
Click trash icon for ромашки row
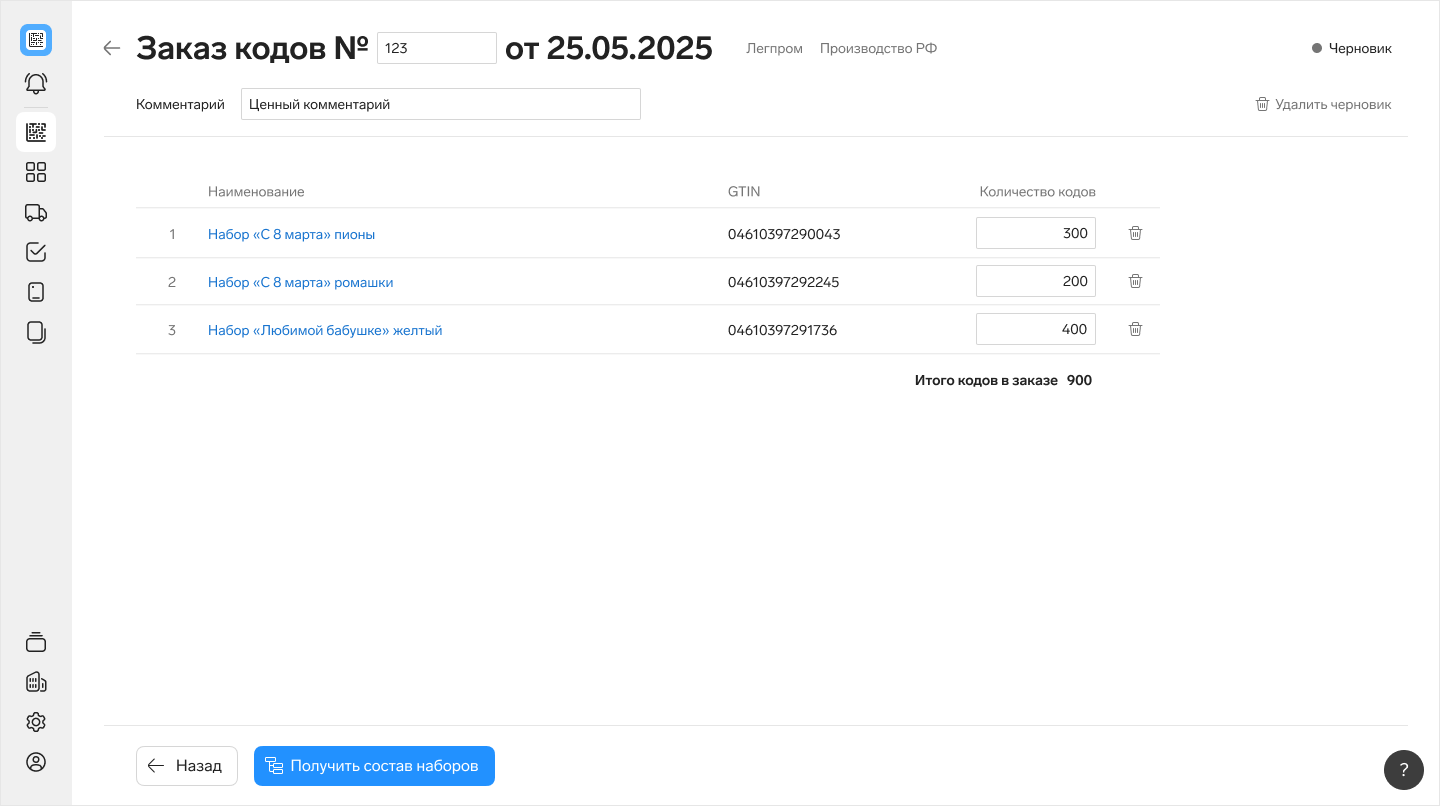(x=1135, y=281)
